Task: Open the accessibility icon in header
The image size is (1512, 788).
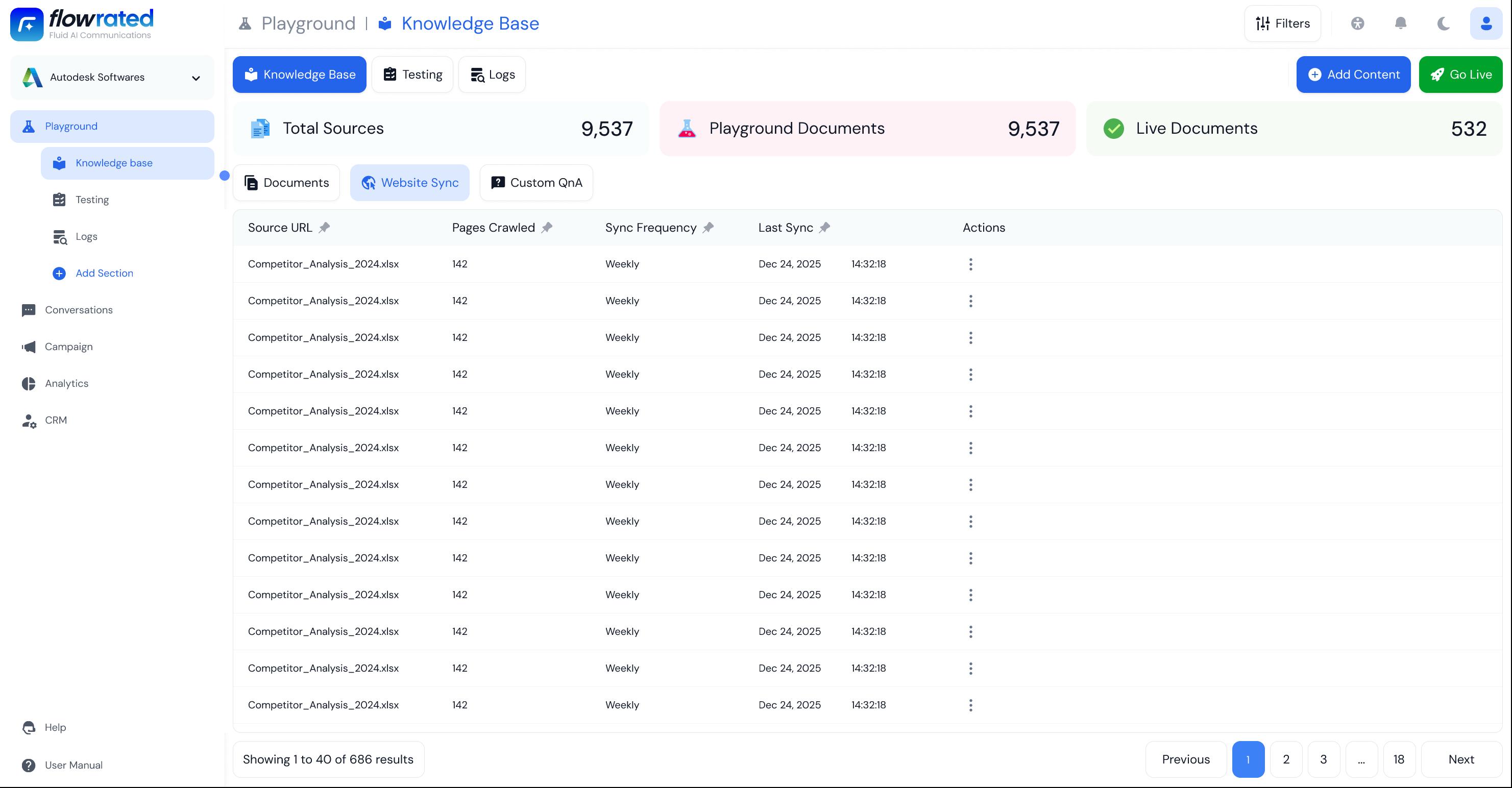Action: click(x=1357, y=23)
